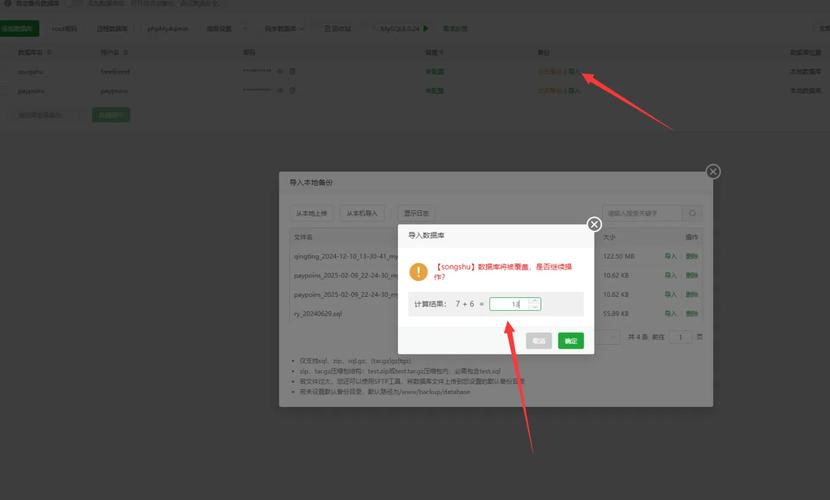Screen dimensions: 830x500
Task: Close the 导入数据库 confirmation dialog
Action: coord(594,225)
